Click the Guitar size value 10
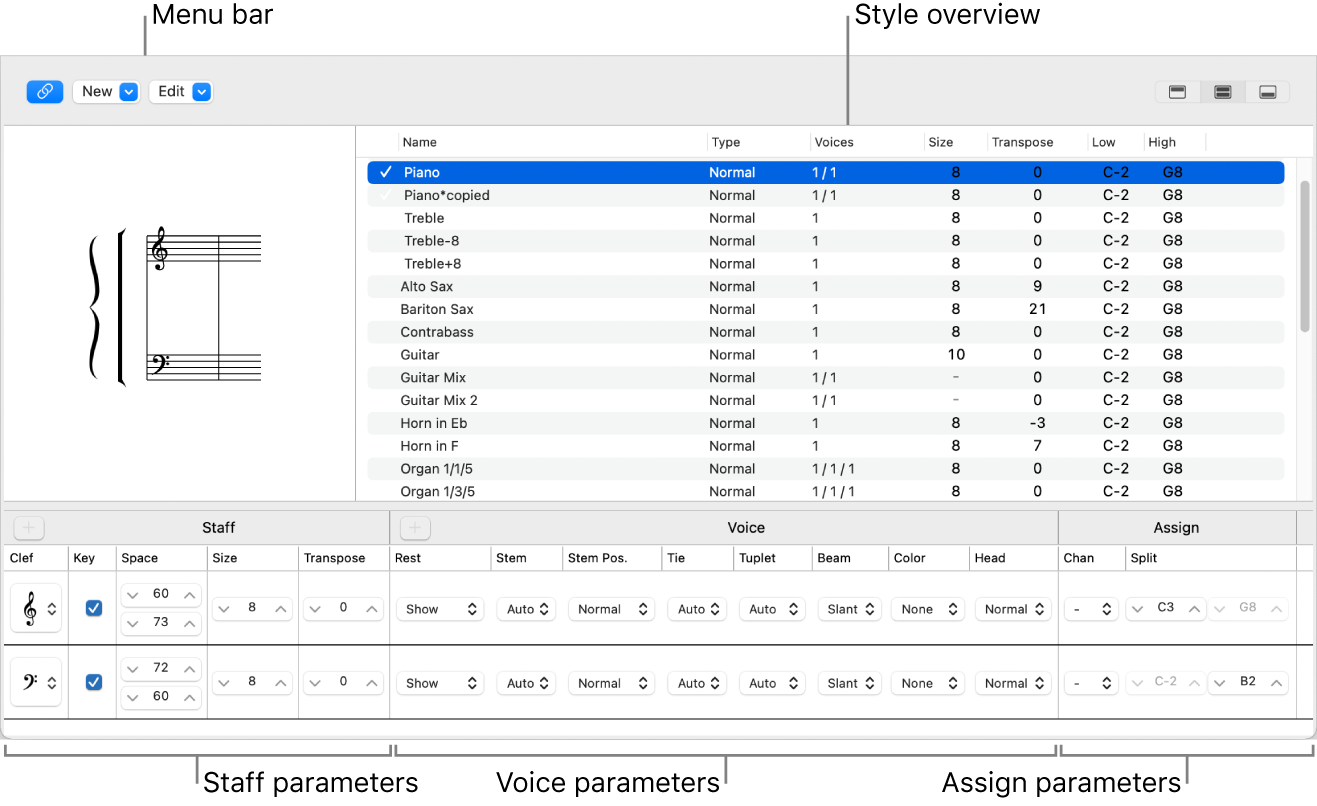Screen dimensions: 1317x806 [x=956, y=355]
